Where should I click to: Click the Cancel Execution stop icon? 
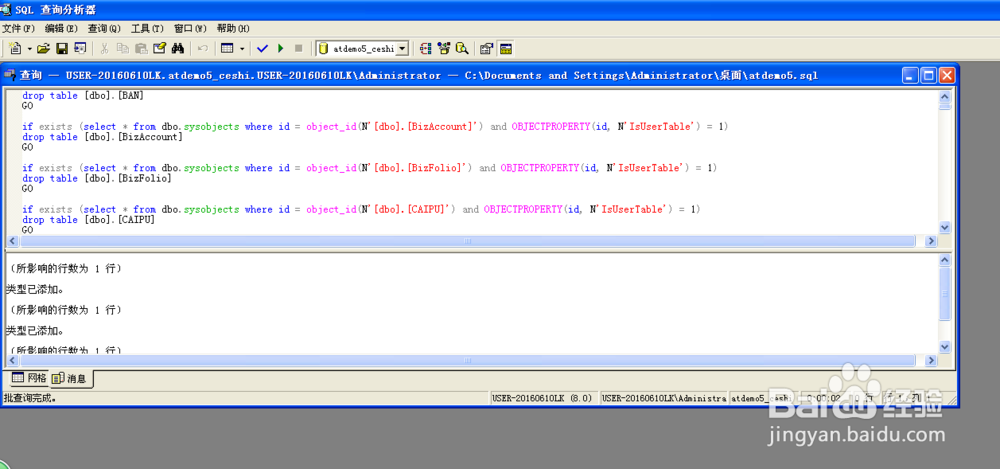[x=298, y=48]
